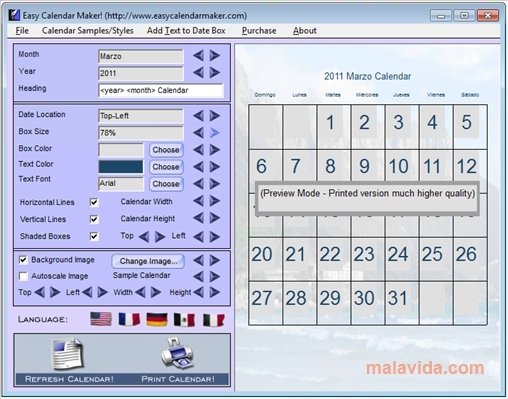Click previous background image left arrow

199,260
